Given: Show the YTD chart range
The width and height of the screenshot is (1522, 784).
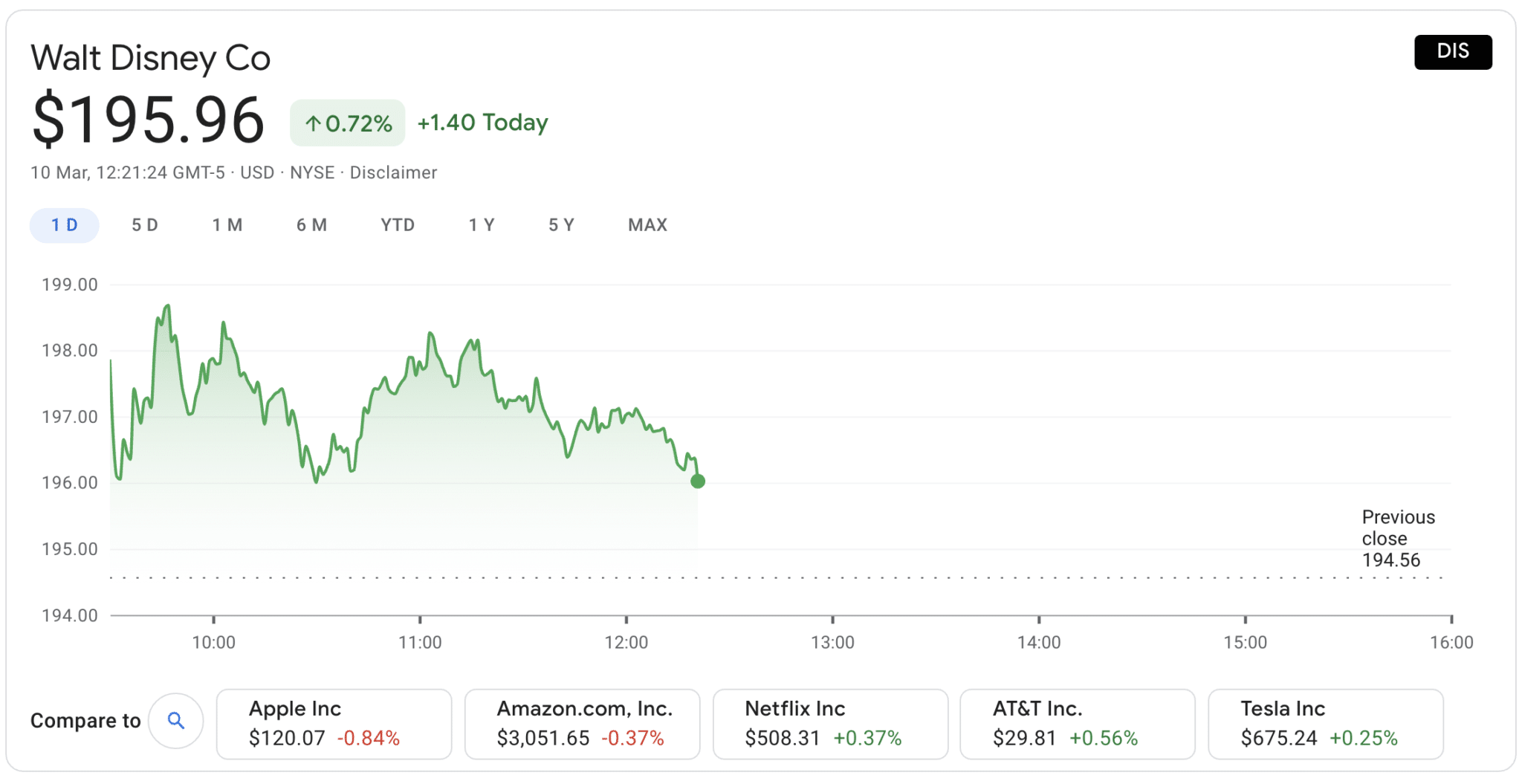Looking at the screenshot, I should pyautogui.click(x=398, y=225).
